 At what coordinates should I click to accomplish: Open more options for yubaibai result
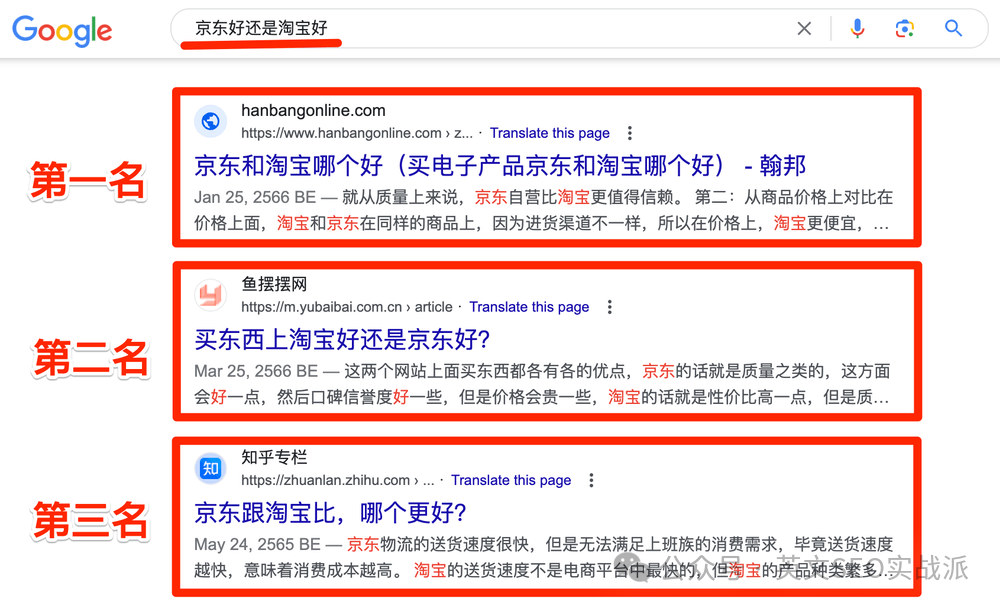coord(610,307)
